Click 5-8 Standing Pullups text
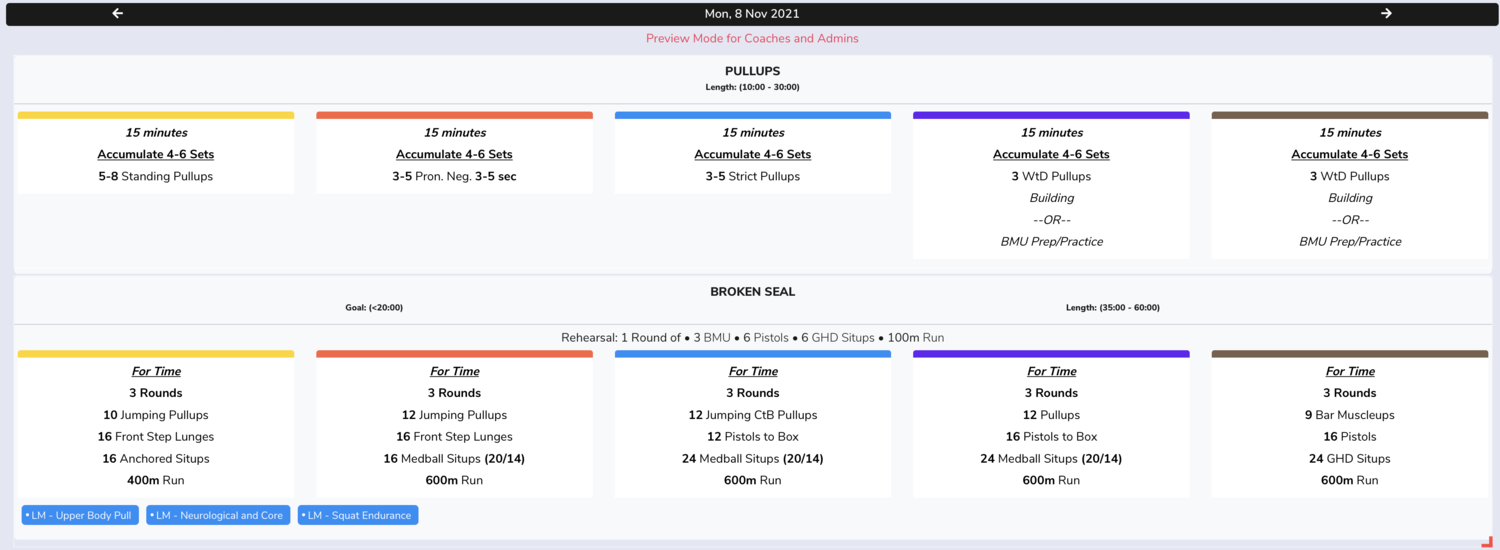This screenshot has width=1500, height=550. point(156,176)
